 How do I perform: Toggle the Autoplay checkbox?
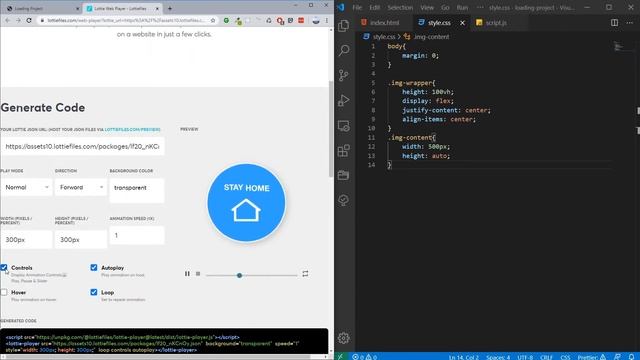coord(94,268)
